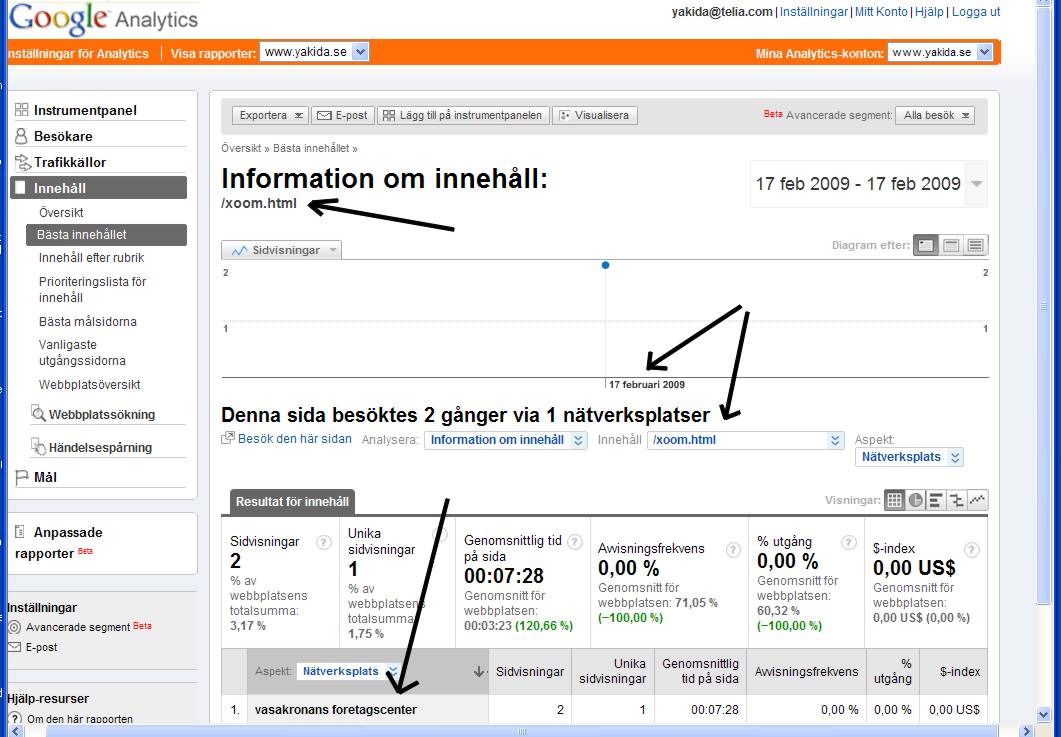Open the Mina Analytics-konton dropdown
The width and height of the screenshot is (1061, 737).
pyautogui.click(x=940, y=52)
